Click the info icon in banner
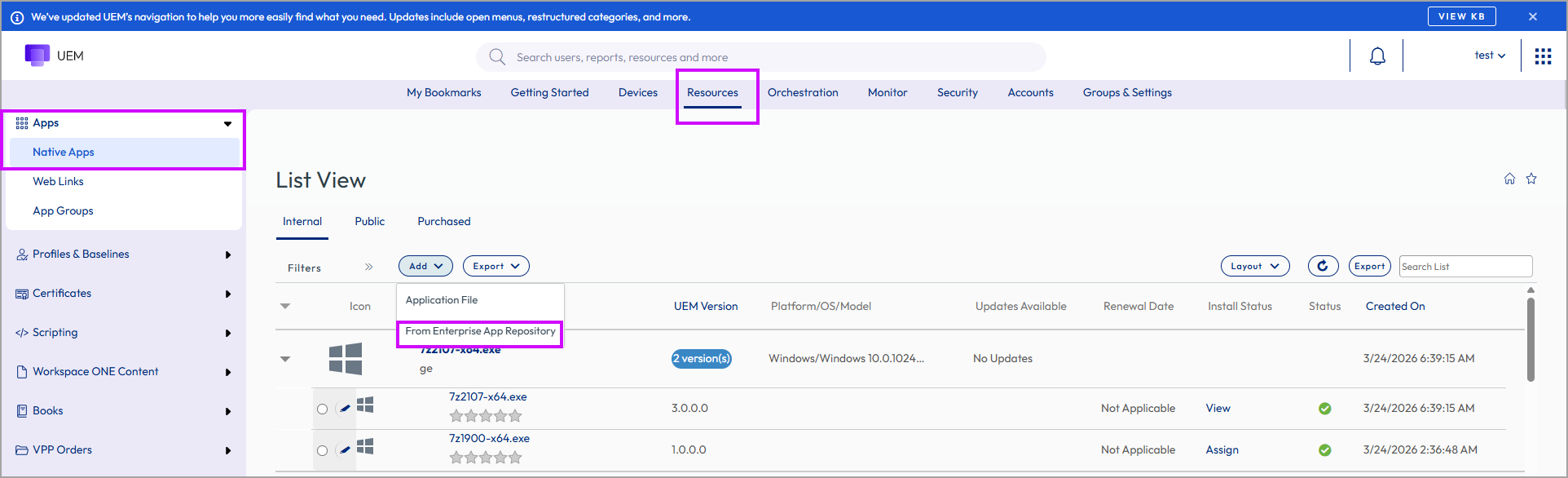The width and height of the screenshot is (1568, 478). 16,17
